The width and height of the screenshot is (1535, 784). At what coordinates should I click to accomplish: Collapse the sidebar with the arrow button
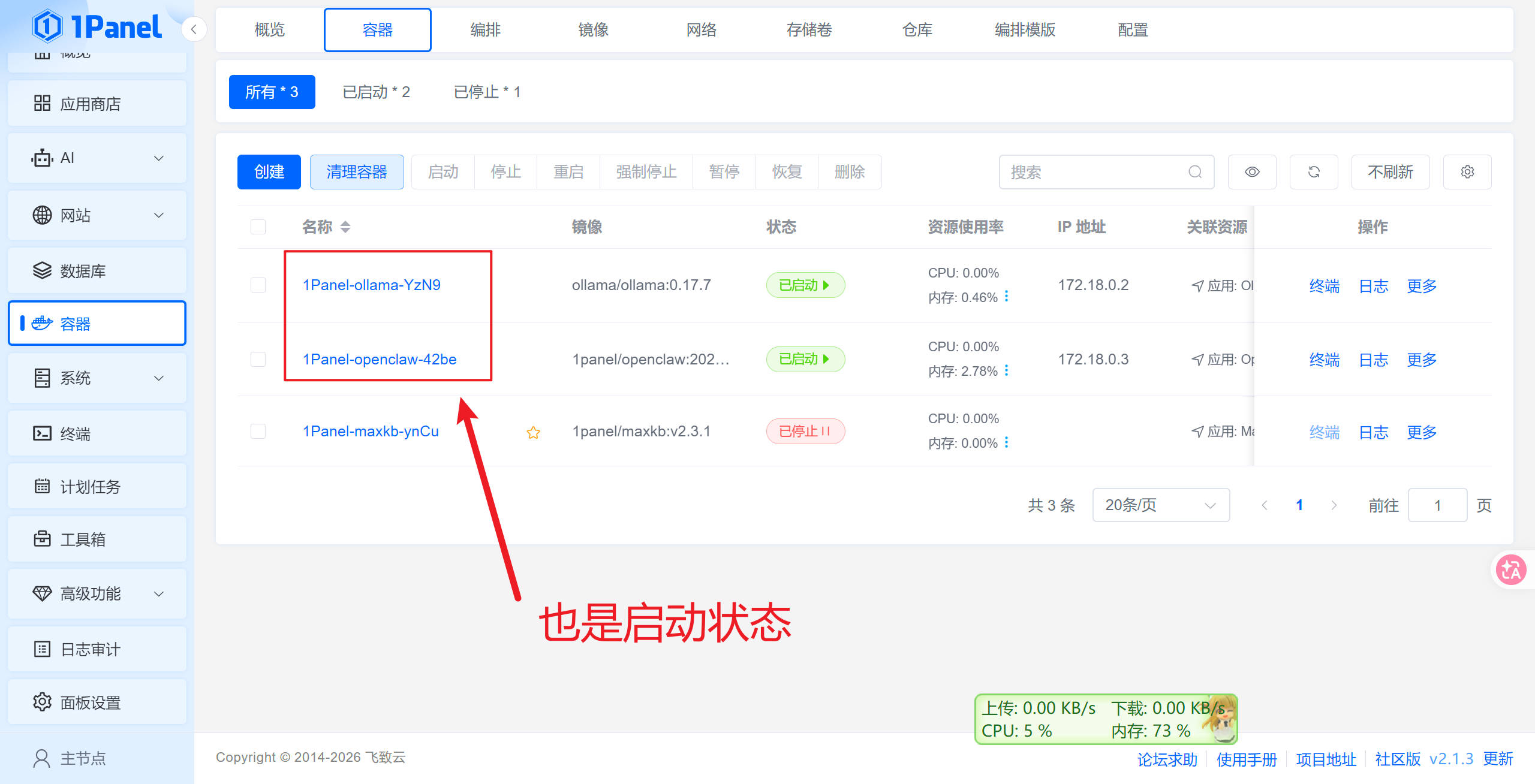coord(194,29)
